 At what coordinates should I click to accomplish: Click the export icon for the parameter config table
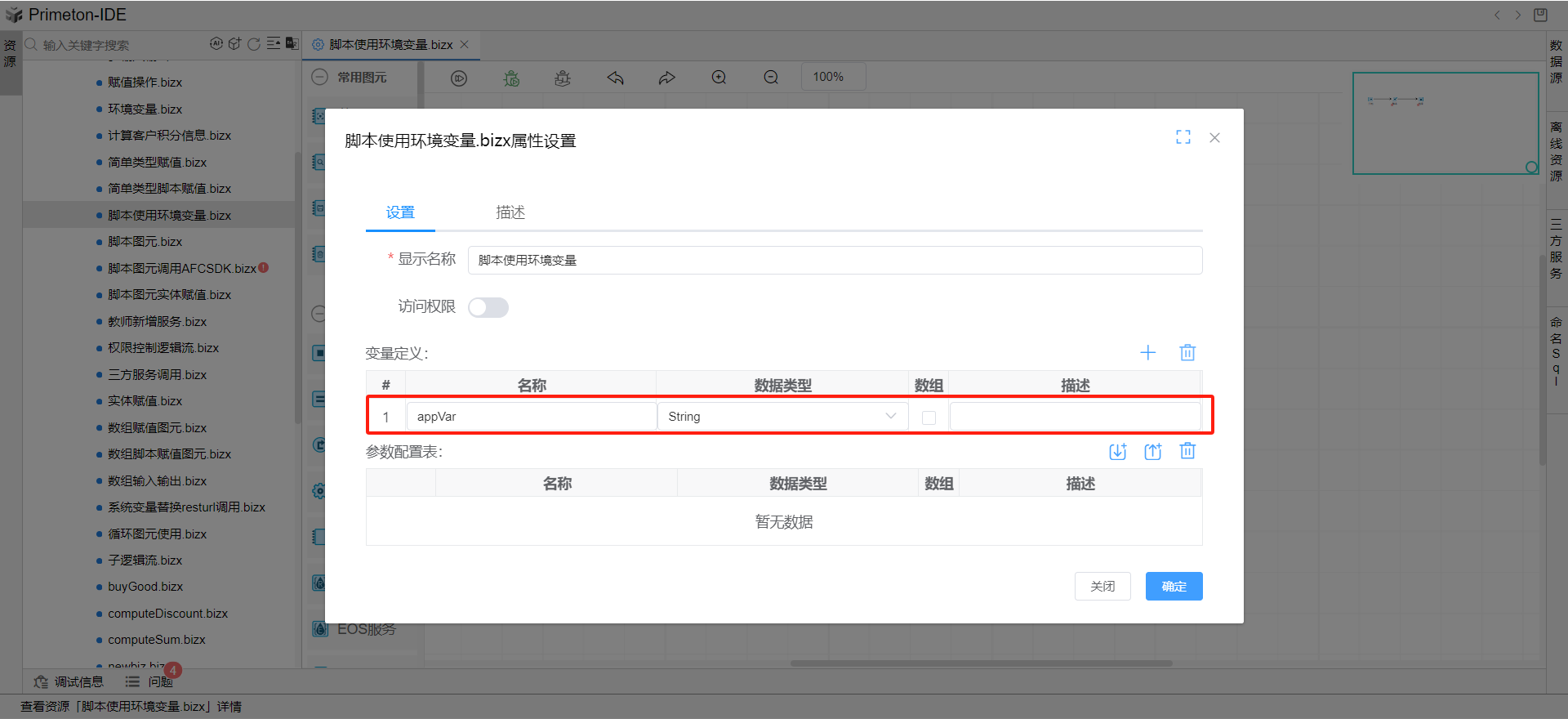coord(1152,451)
